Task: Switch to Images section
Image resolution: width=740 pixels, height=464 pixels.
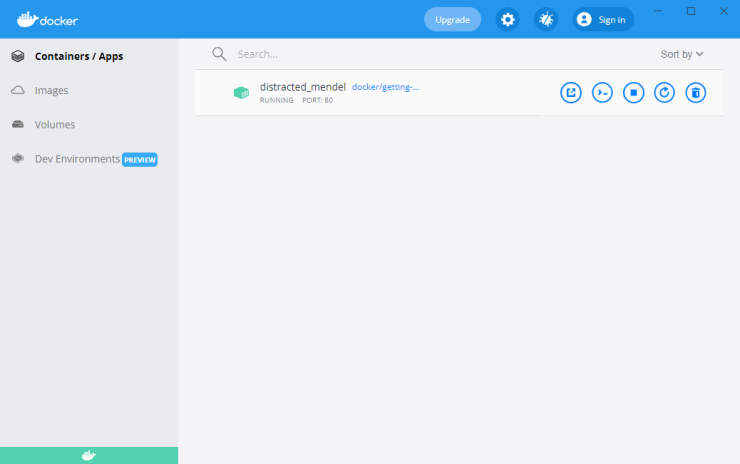Action: 51,90
